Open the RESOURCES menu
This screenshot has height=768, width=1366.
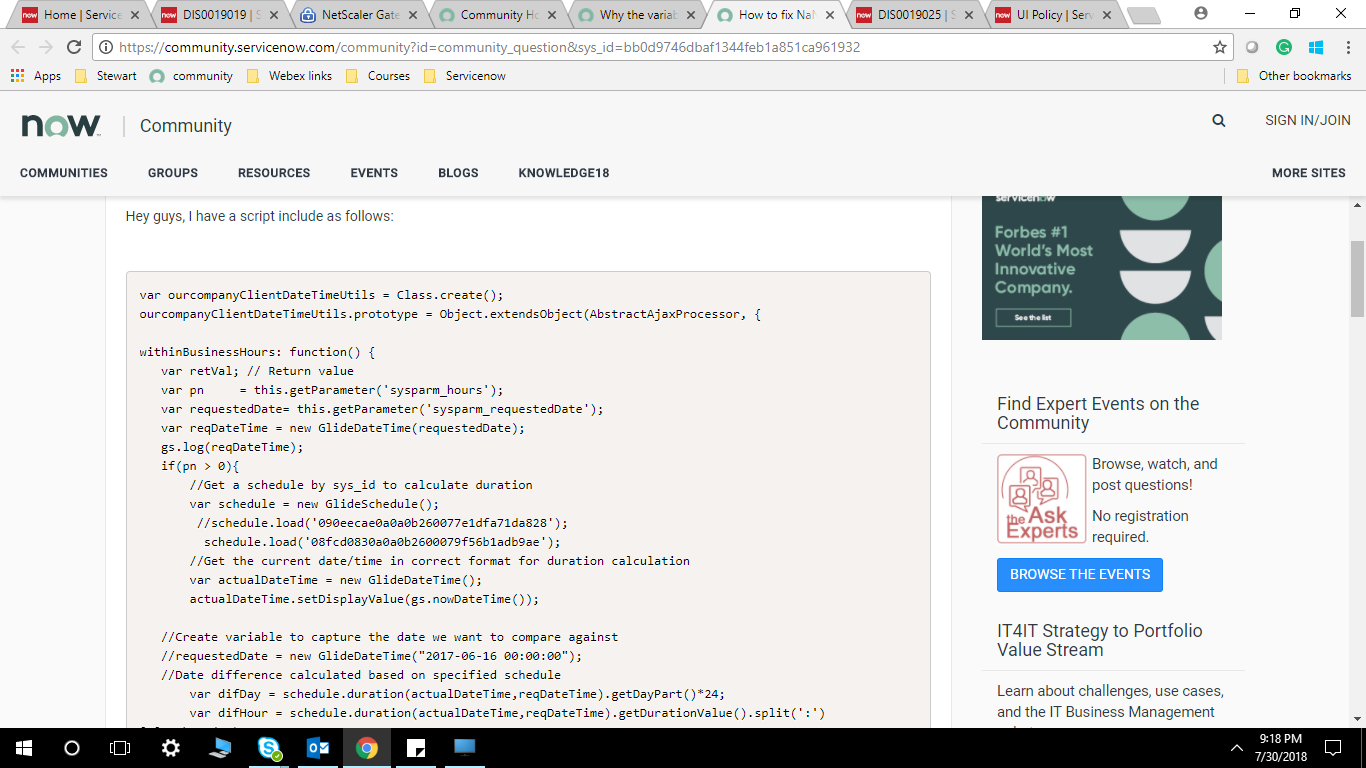[x=274, y=173]
